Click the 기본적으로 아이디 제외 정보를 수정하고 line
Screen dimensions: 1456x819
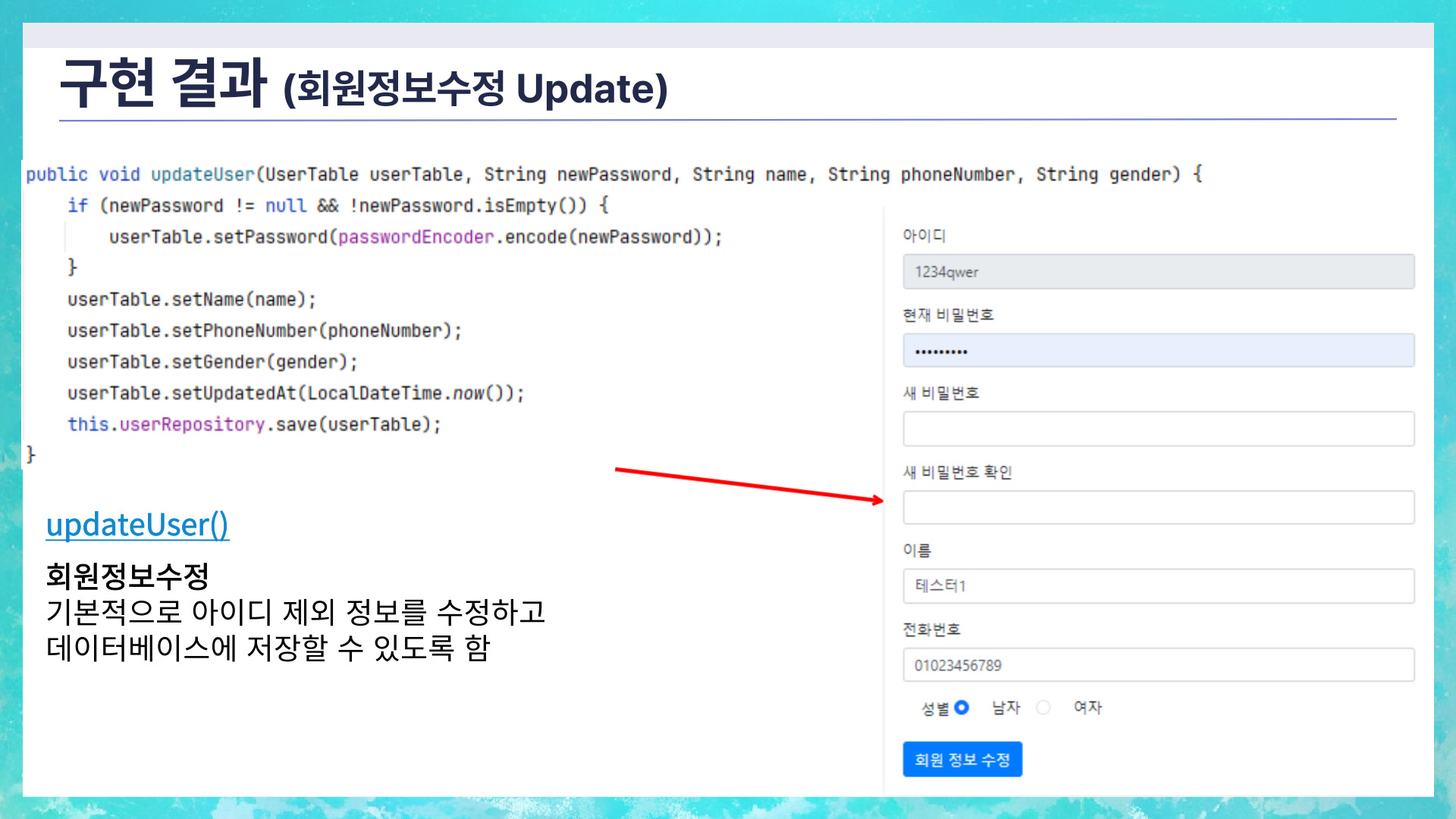tap(296, 612)
